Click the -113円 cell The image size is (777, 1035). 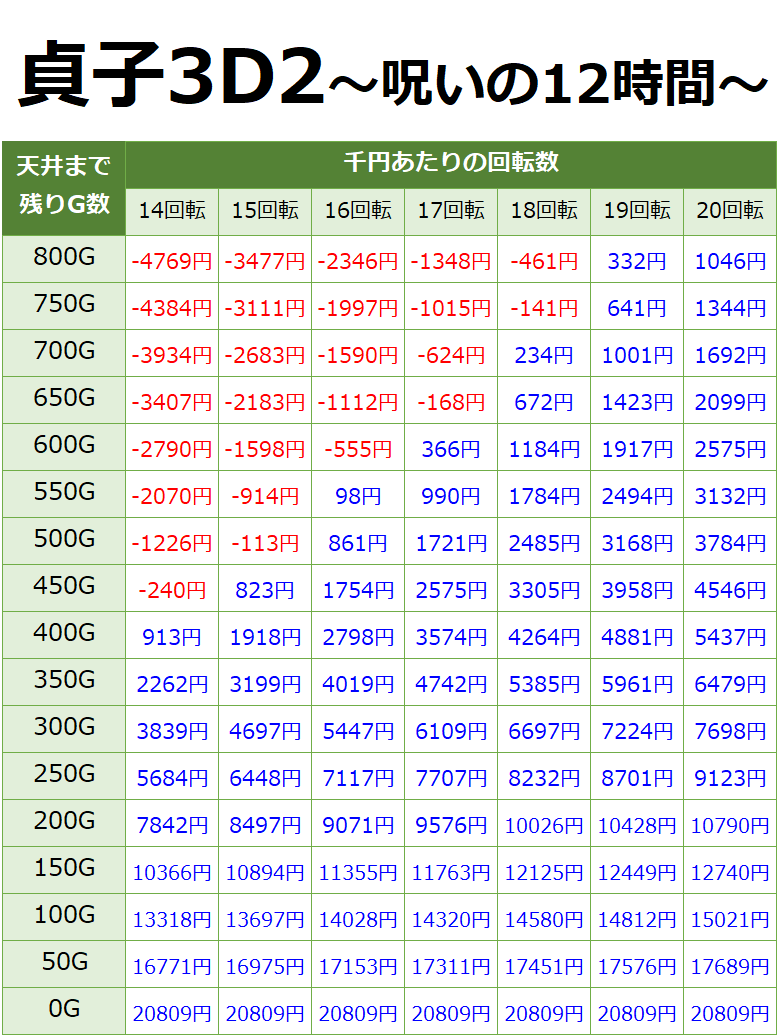265,543
